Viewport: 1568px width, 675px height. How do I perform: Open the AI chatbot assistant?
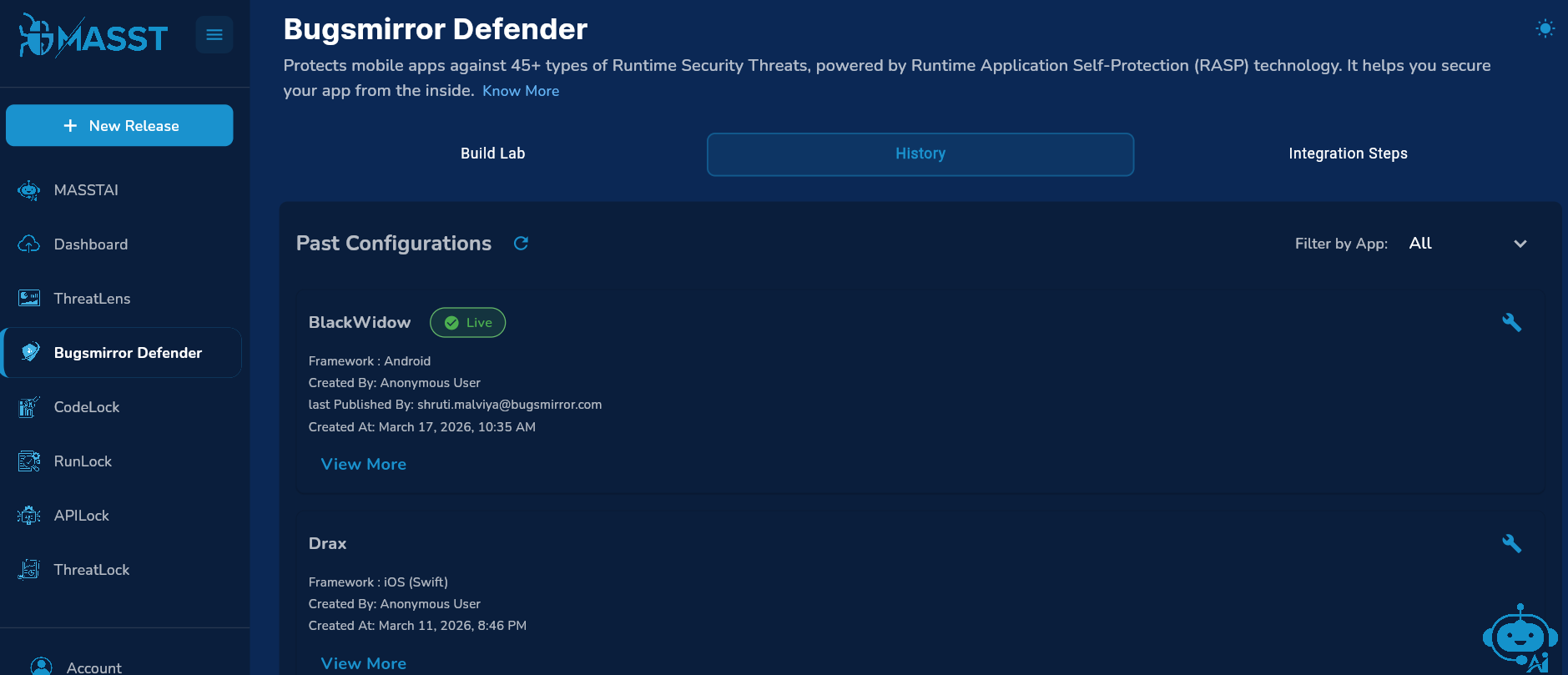click(1520, 638)
